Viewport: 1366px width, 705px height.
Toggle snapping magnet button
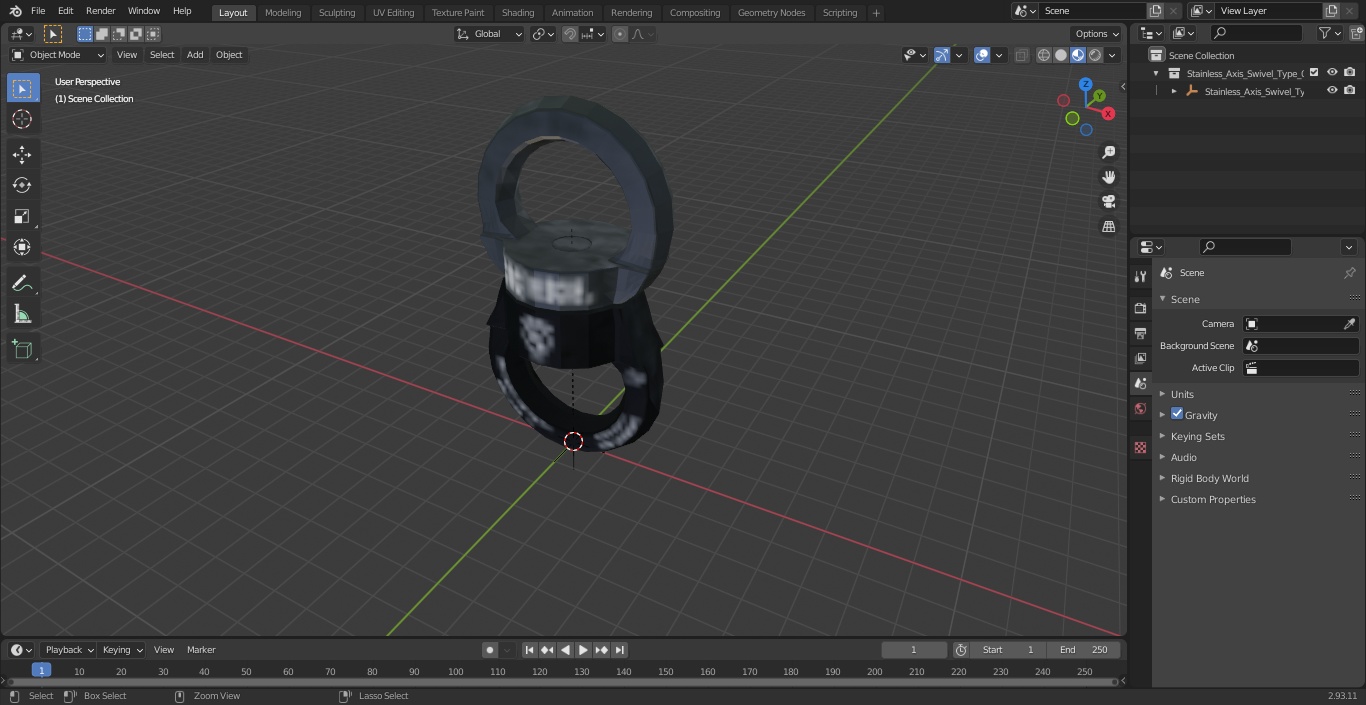click(x=570, y=34)
